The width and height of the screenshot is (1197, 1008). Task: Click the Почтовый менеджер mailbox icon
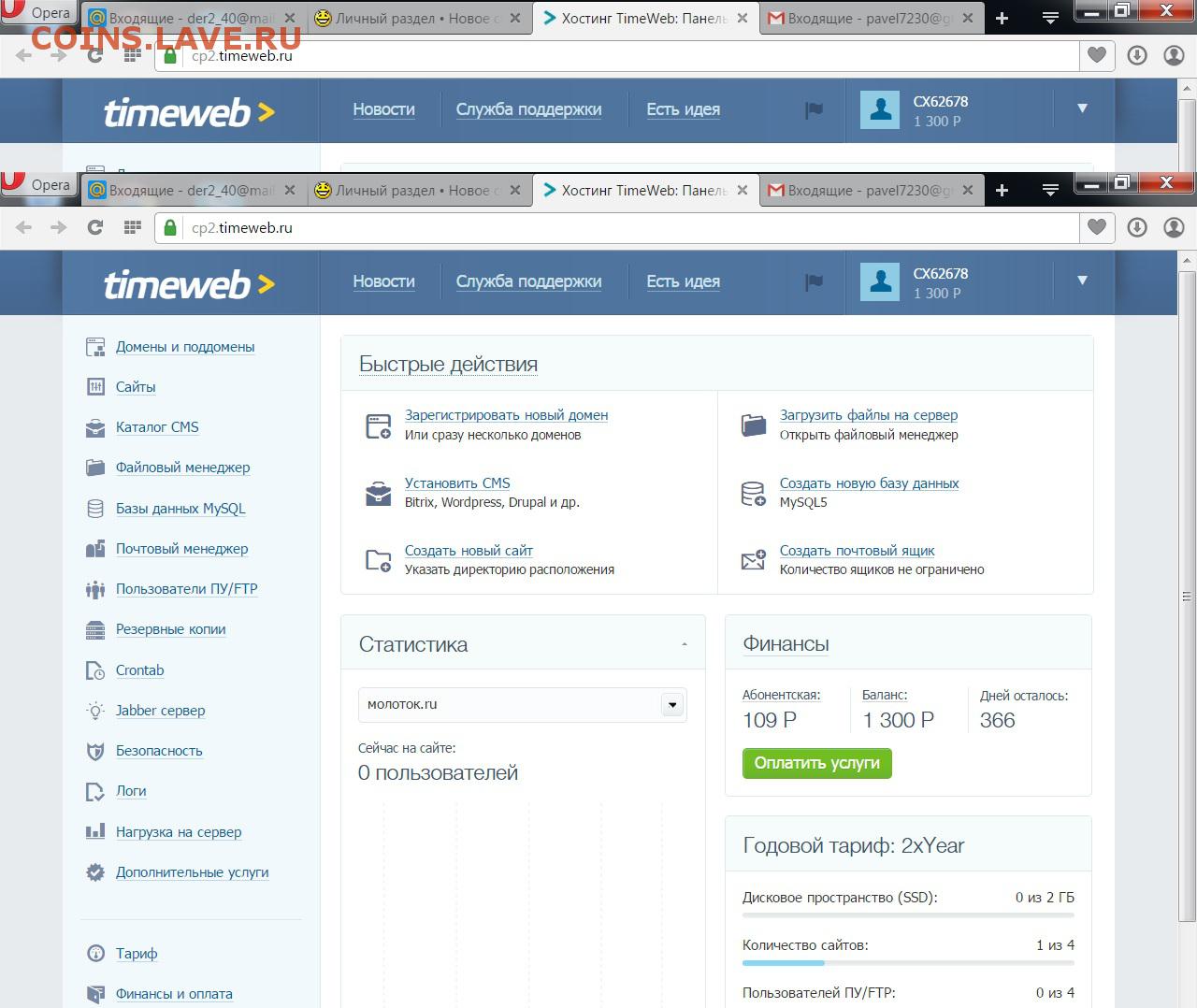pyautogui.click(x=95, y=549)
